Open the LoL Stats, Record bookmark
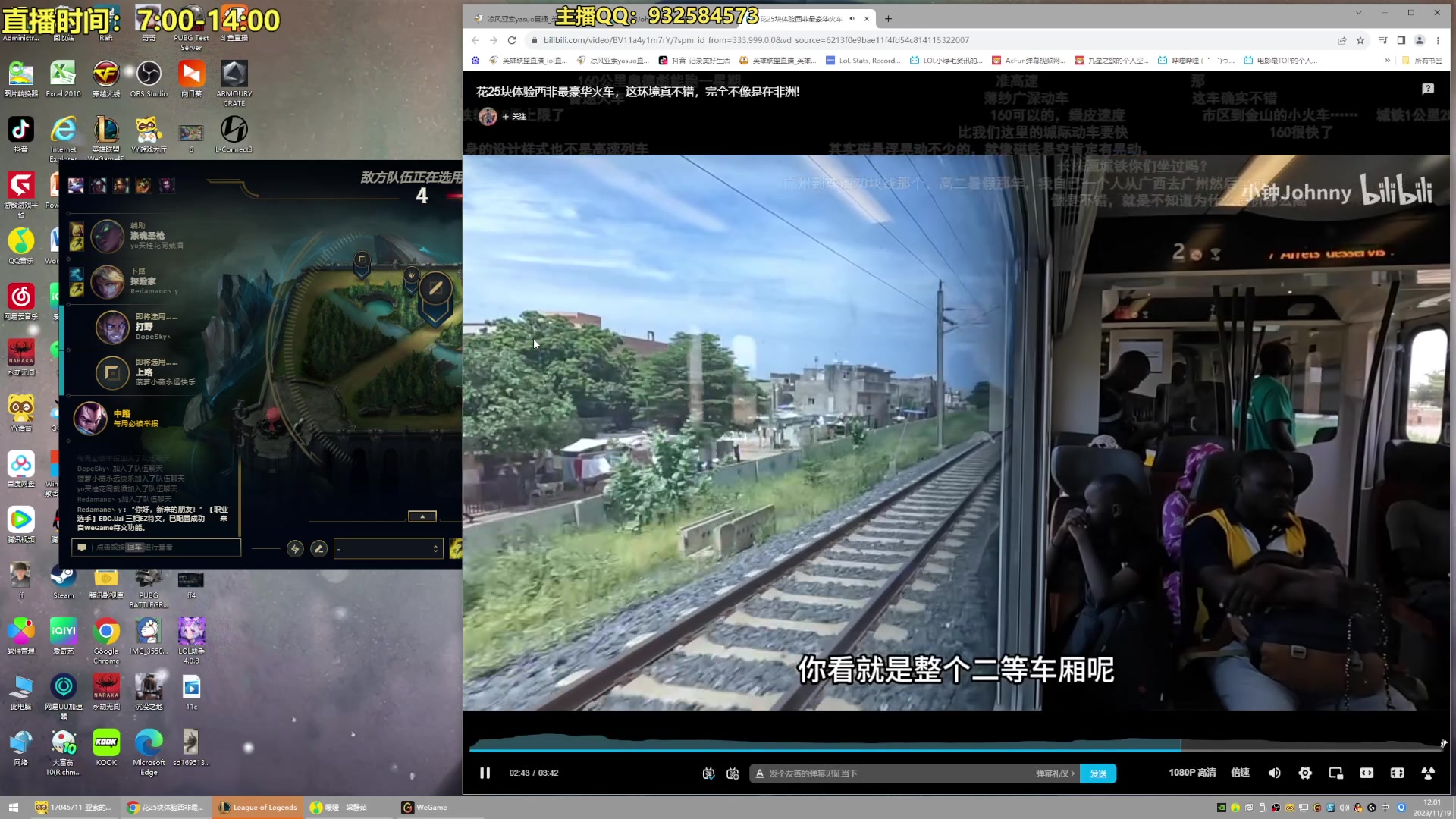 click(x=863, y=61)
